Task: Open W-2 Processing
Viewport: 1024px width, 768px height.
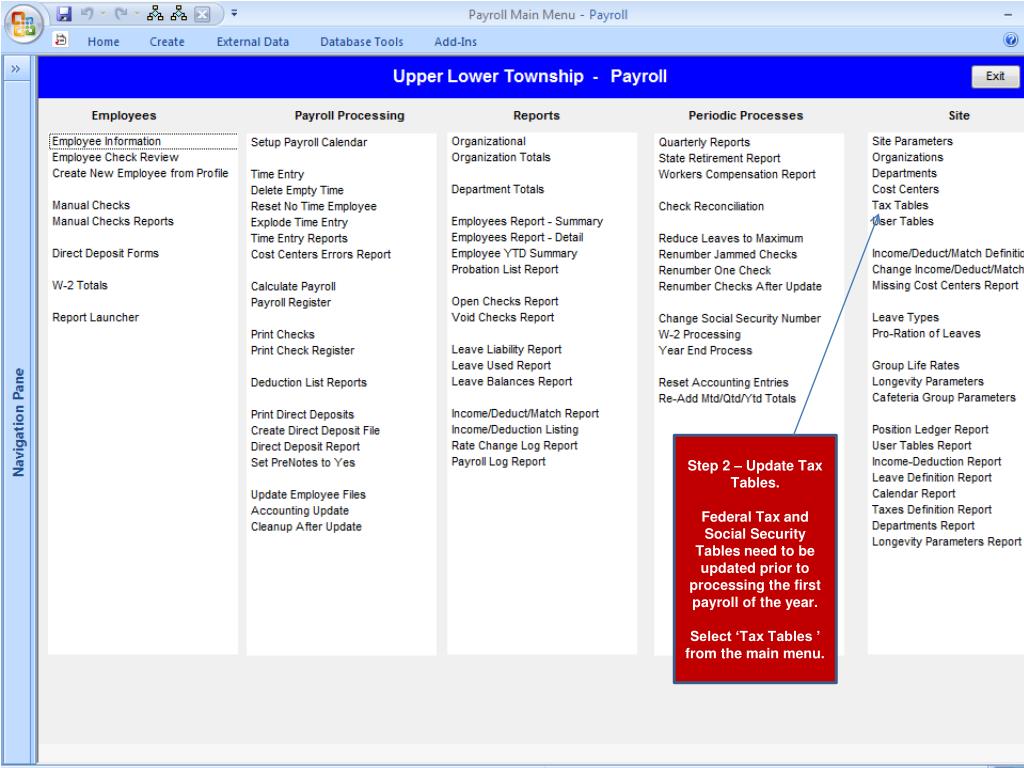Action: (x=699, y=334)
